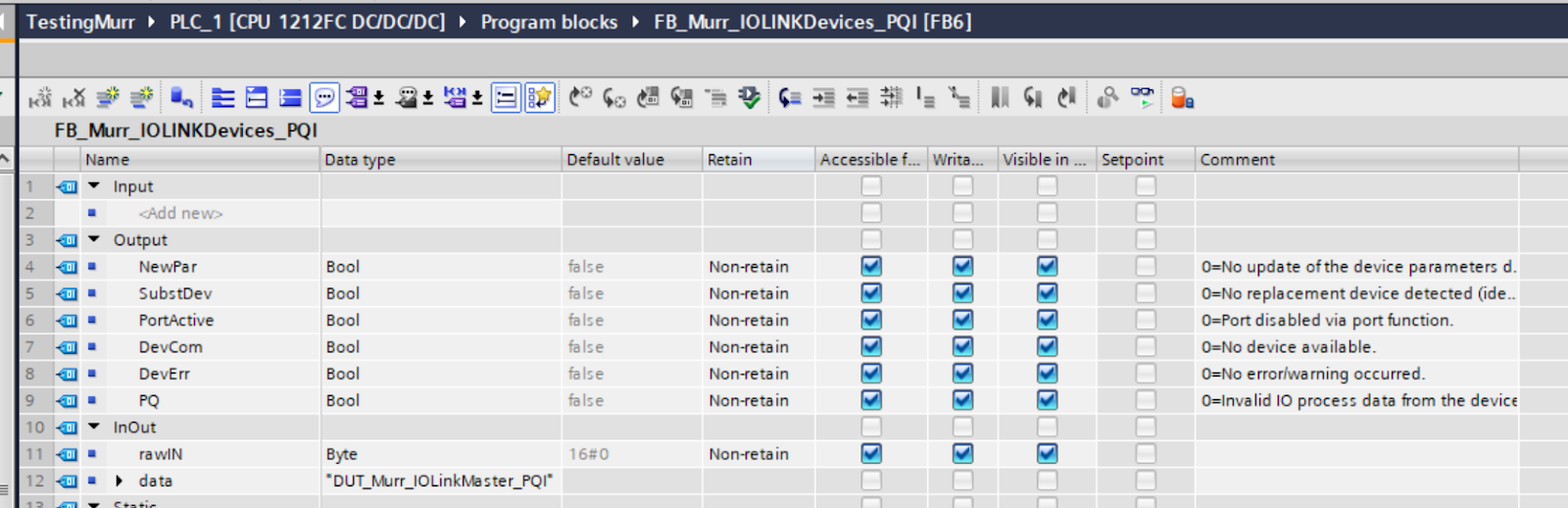Screen dimensions: 1568x508
Task: Collapse the InOut section
Action: [x=94, y=427]
